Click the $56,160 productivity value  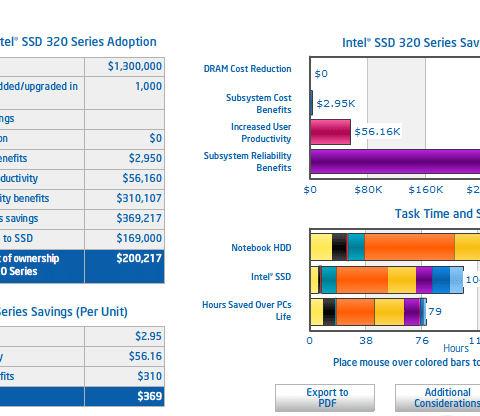[x=142, y=178]
